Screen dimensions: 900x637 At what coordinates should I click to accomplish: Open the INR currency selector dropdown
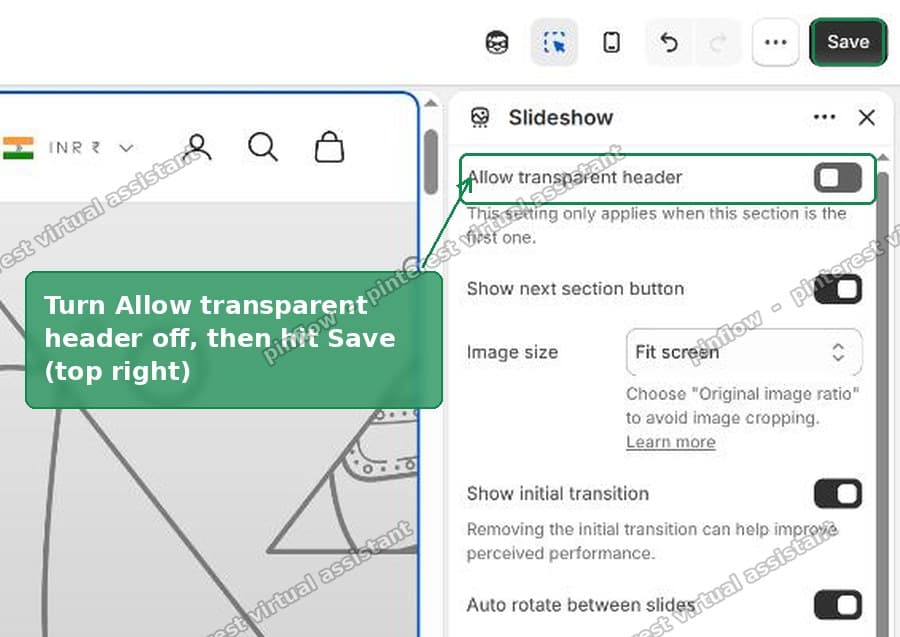click(91, 148)
